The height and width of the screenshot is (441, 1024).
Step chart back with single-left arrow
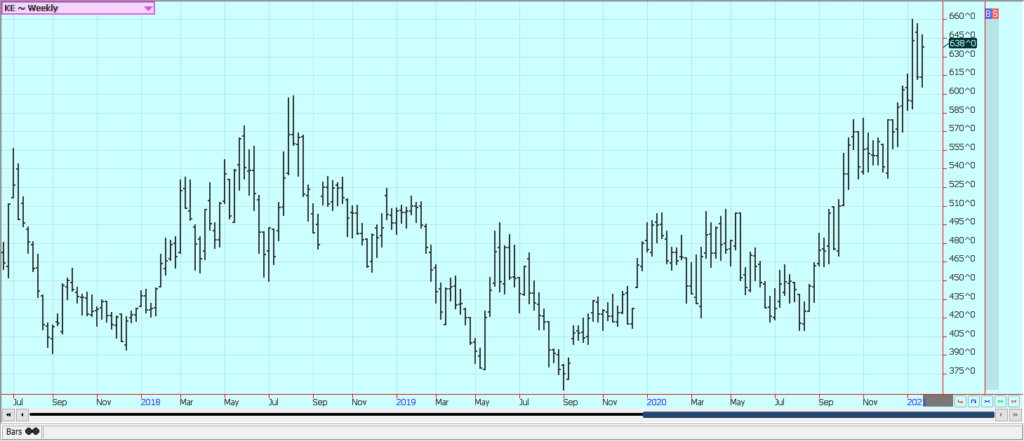pos(22,415)
